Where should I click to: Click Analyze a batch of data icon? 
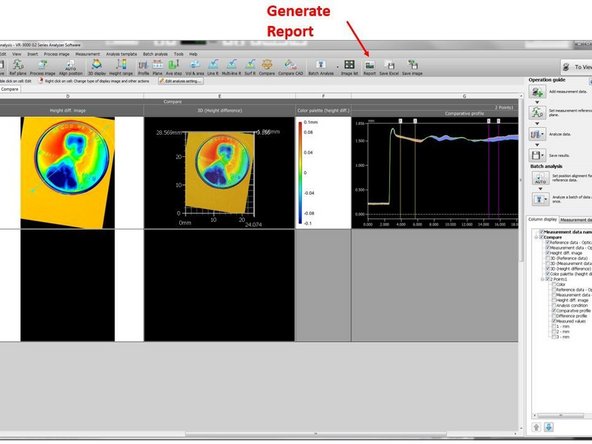[x=540, y=199]
